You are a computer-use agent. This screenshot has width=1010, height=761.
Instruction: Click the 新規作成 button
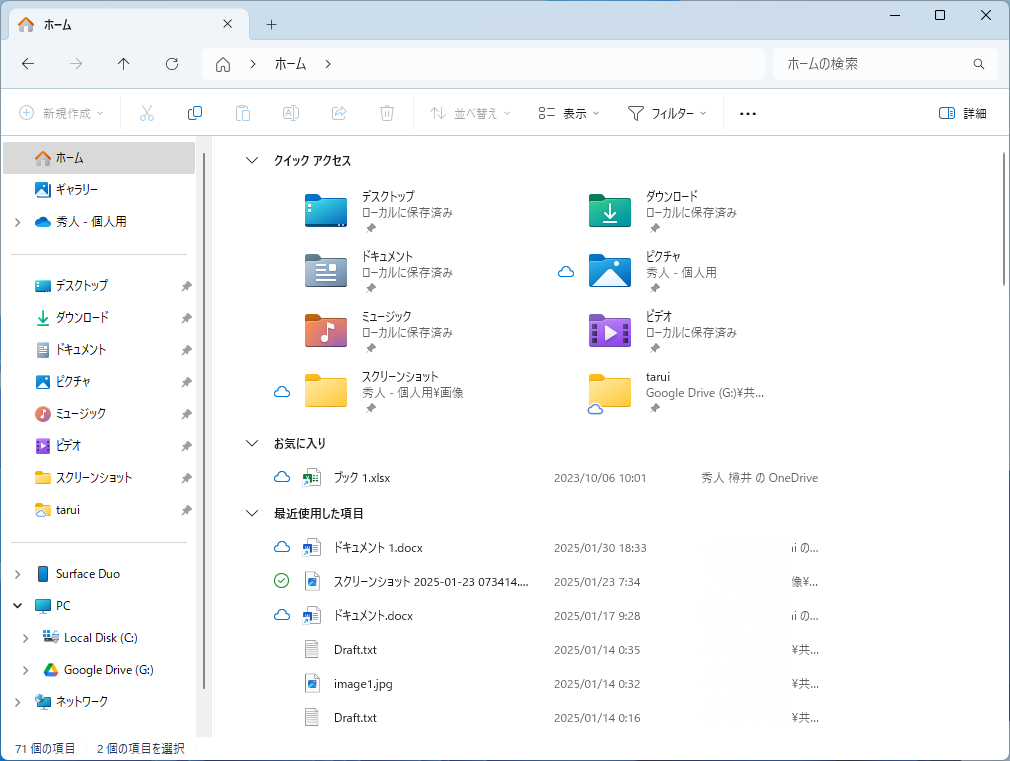click(62, 113)
